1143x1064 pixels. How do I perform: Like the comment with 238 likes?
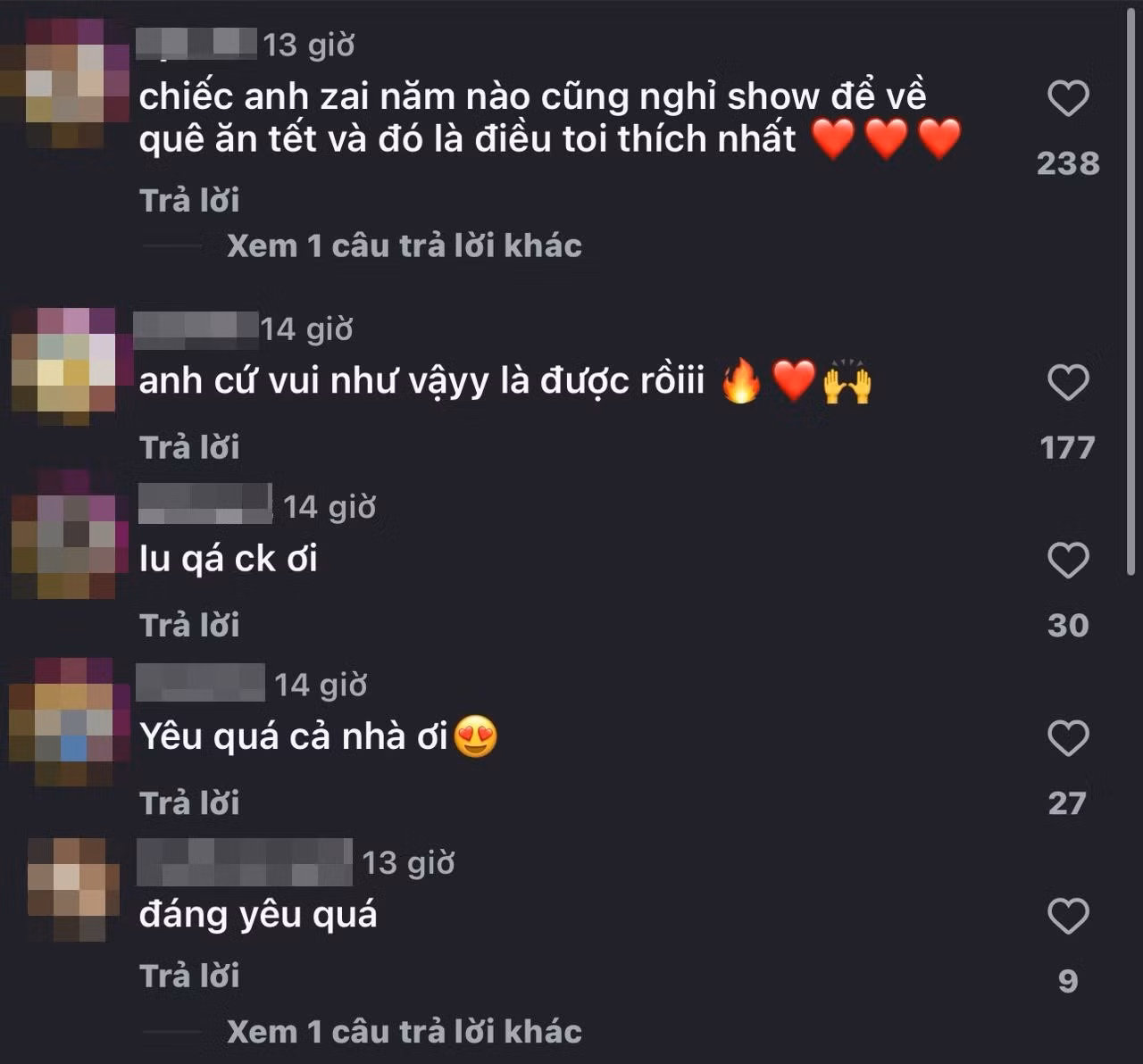[x=1068, y=98]
